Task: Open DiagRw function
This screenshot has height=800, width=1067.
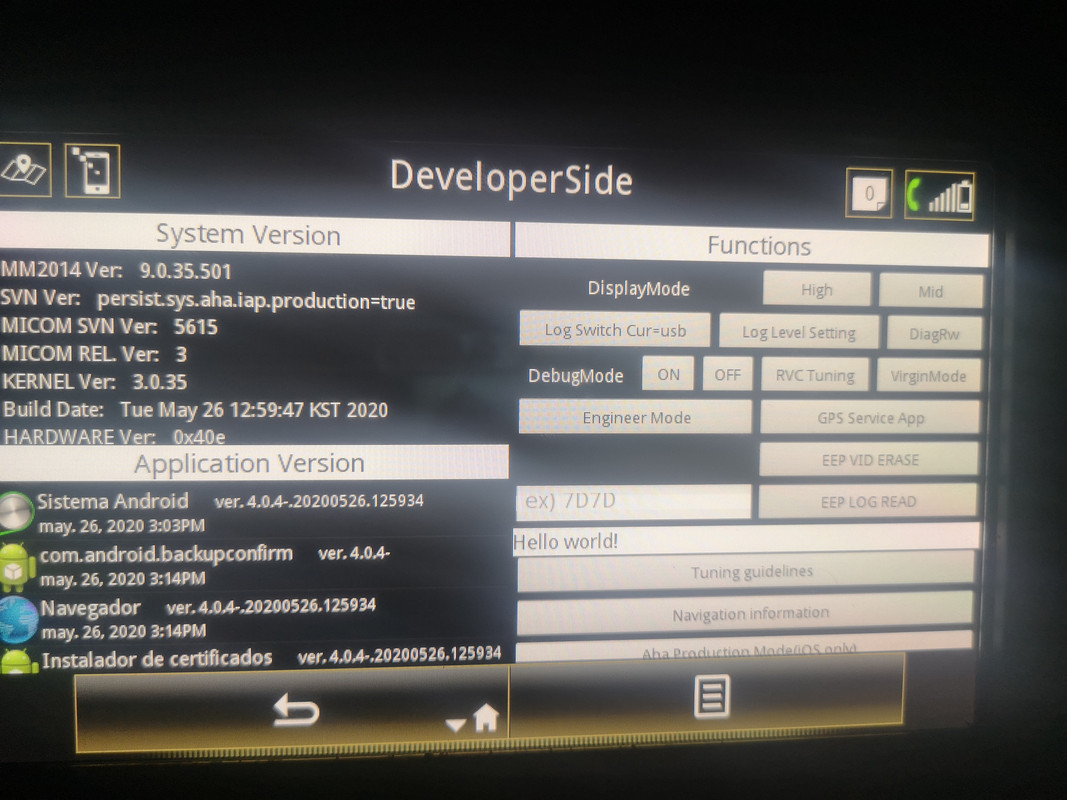Action: coord(934,334)
